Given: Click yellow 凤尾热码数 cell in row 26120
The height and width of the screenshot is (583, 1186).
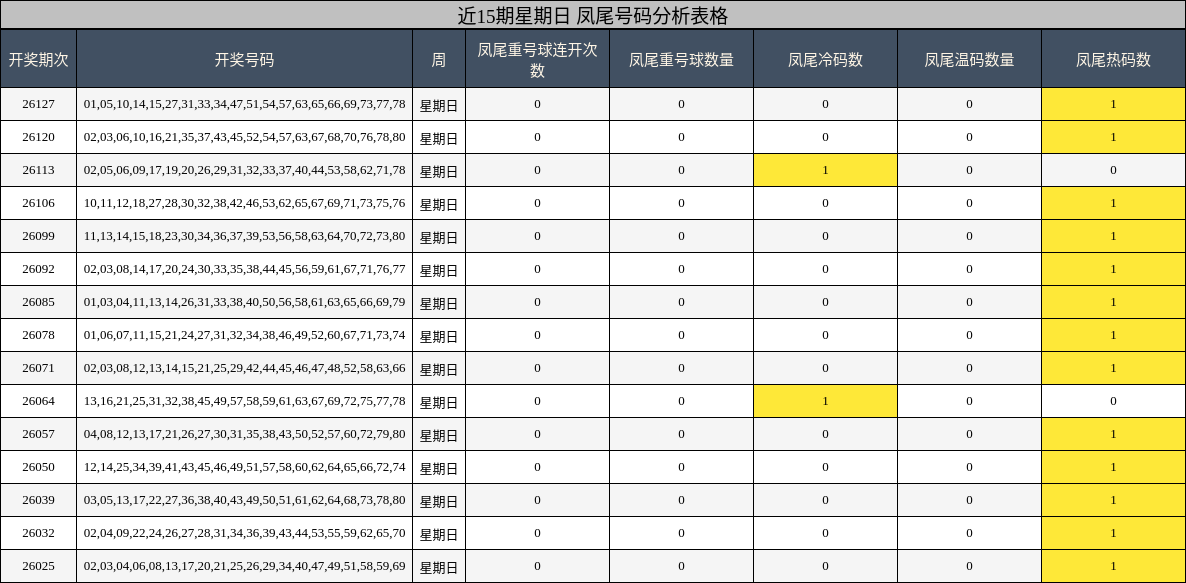Looking at the screenshot, I should pyautogui.click(x=1113, y=137).
